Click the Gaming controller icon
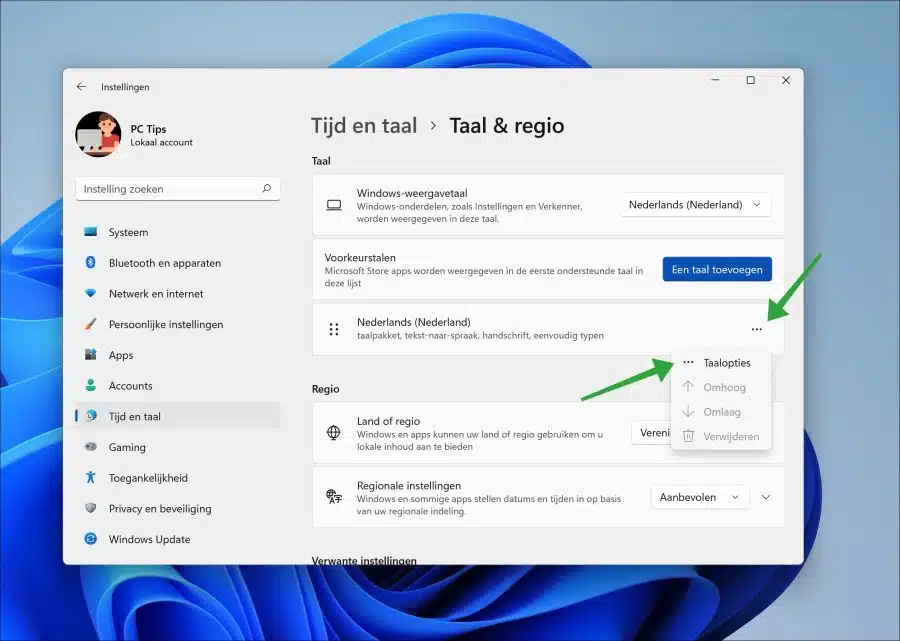 (91, 446)
